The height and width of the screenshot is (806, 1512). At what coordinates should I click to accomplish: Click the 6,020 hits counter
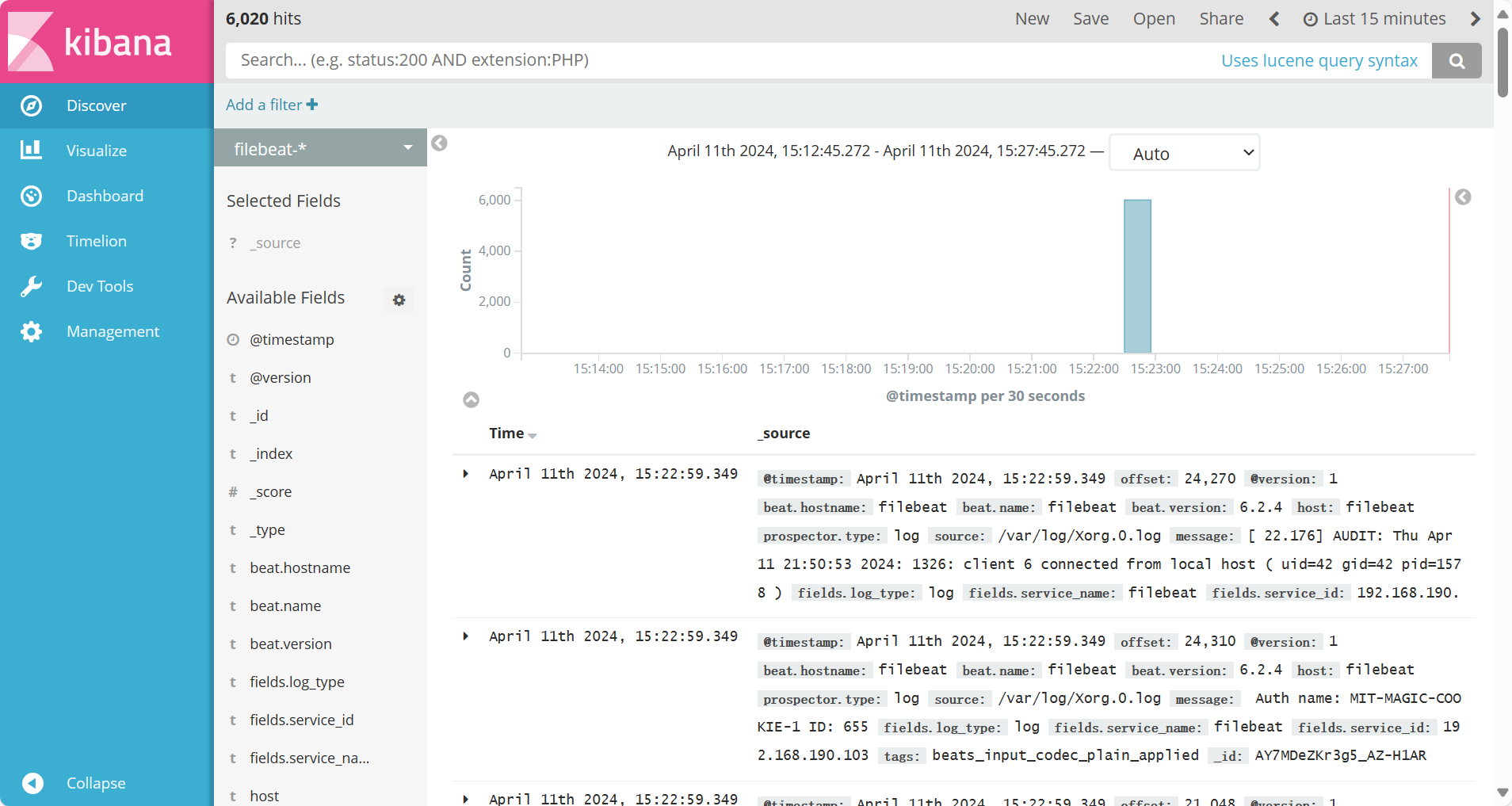263,18
